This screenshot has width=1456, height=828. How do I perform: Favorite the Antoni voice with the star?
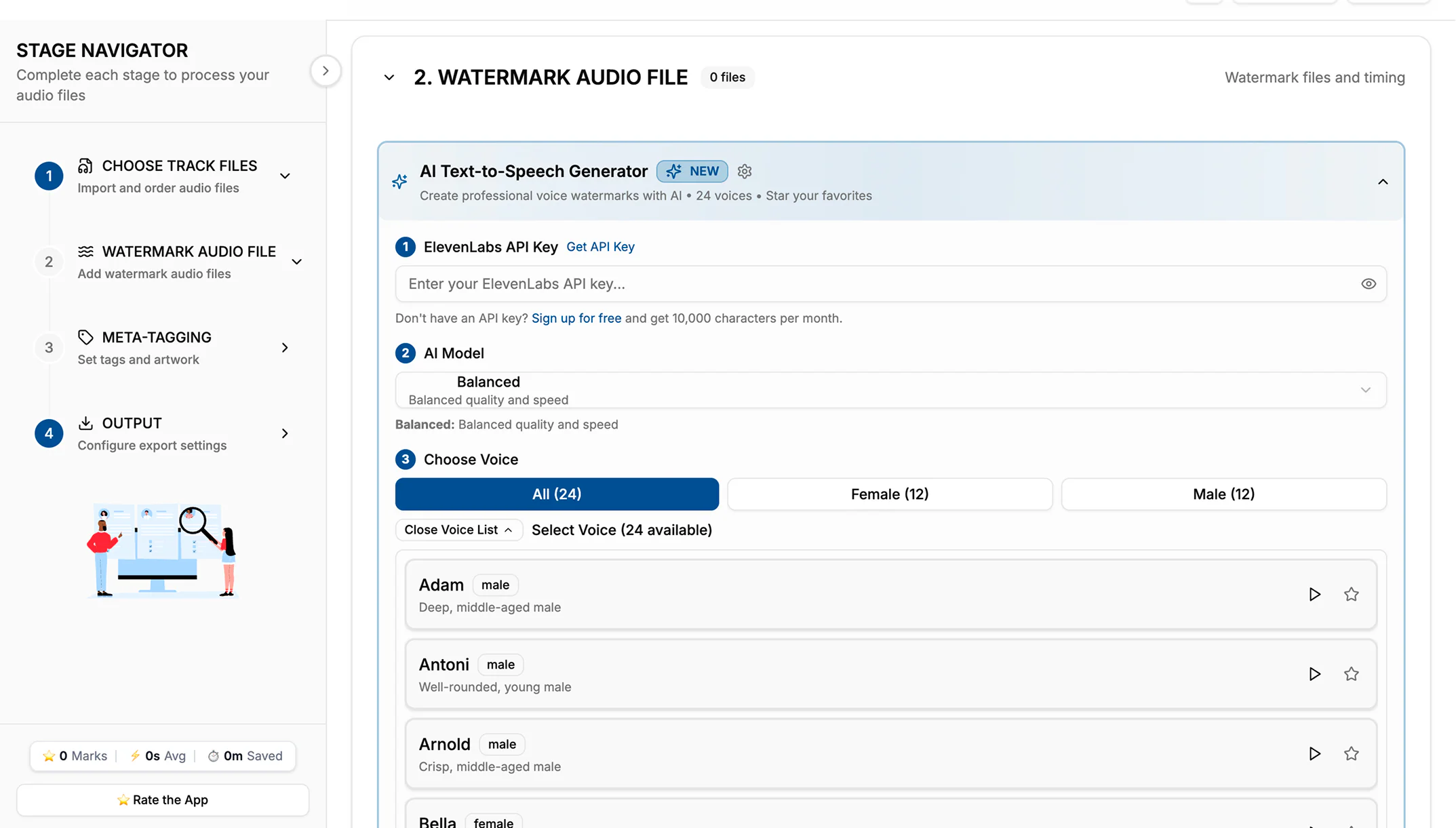point(1351,674)
